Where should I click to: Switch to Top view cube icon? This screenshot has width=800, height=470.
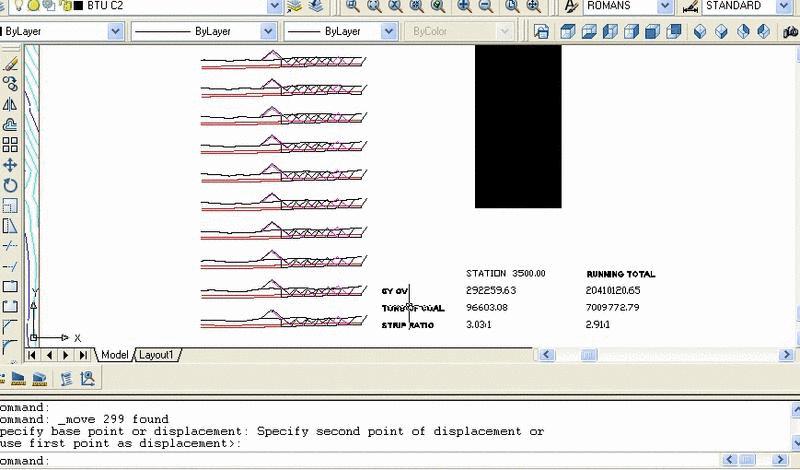click(x=567, y=32)
